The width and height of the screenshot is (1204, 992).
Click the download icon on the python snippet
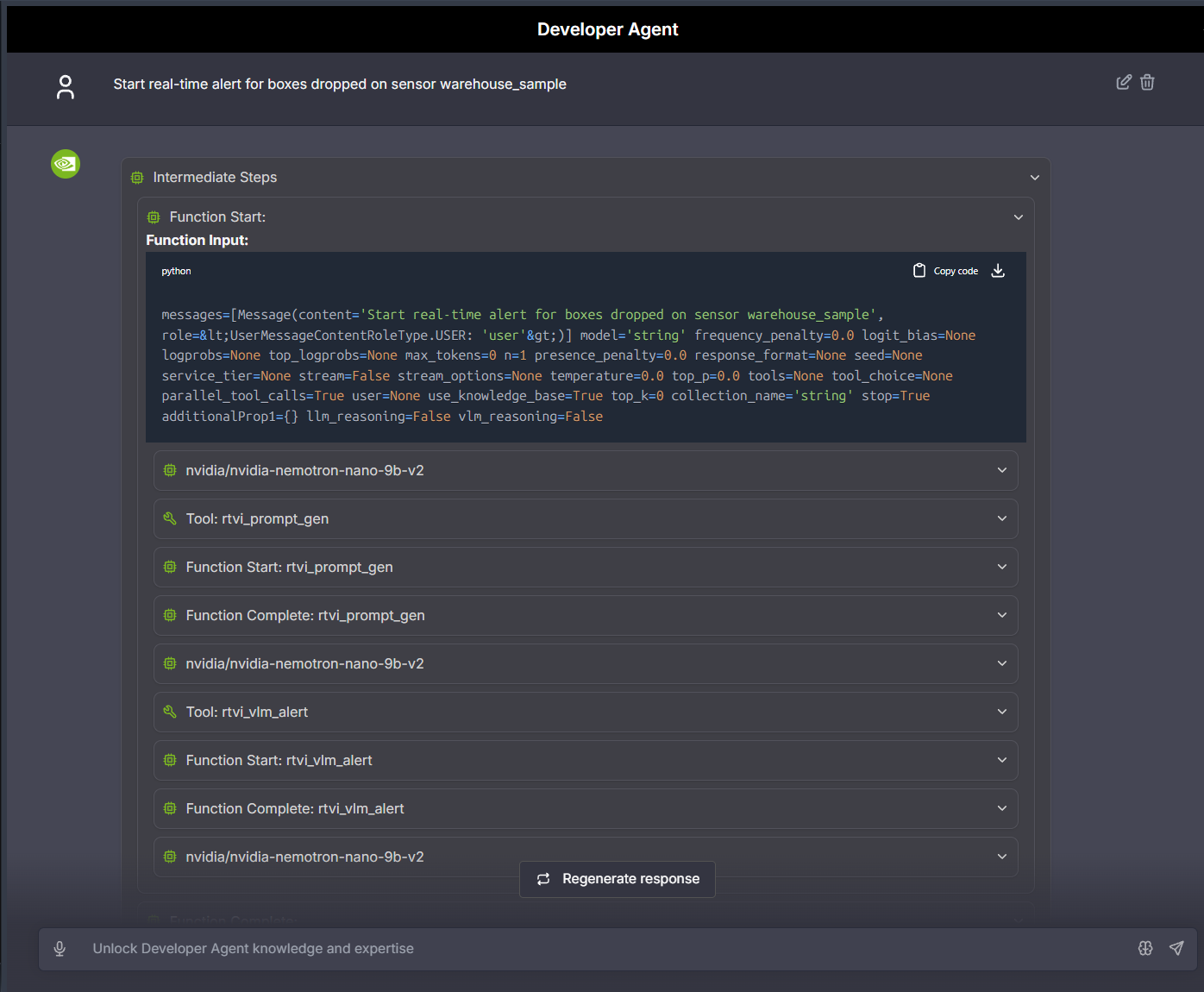click(998, 270)
